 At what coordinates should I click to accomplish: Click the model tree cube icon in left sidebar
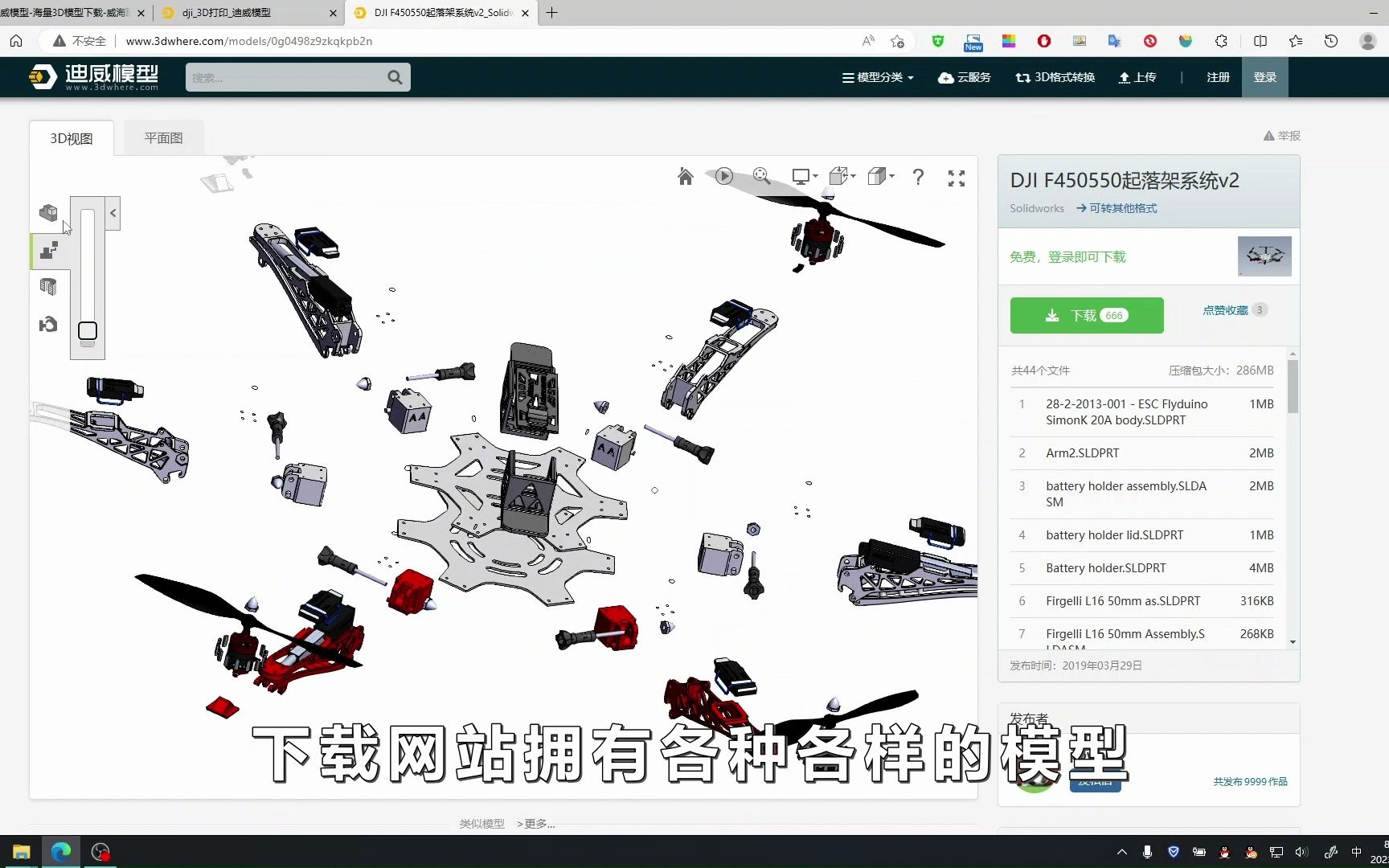[48, 213]
